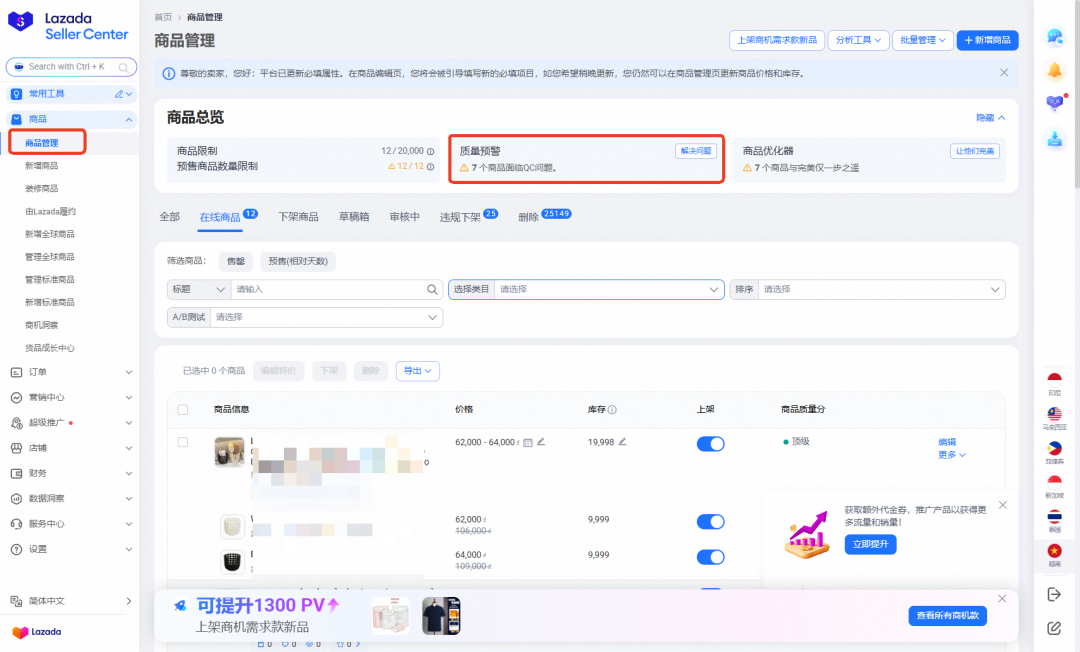The height and width of the screenshot is (652, 1080).
Task: Click the pencil icon beside stock 19,998
Action: pyautogui.click(x=622, y=442)
